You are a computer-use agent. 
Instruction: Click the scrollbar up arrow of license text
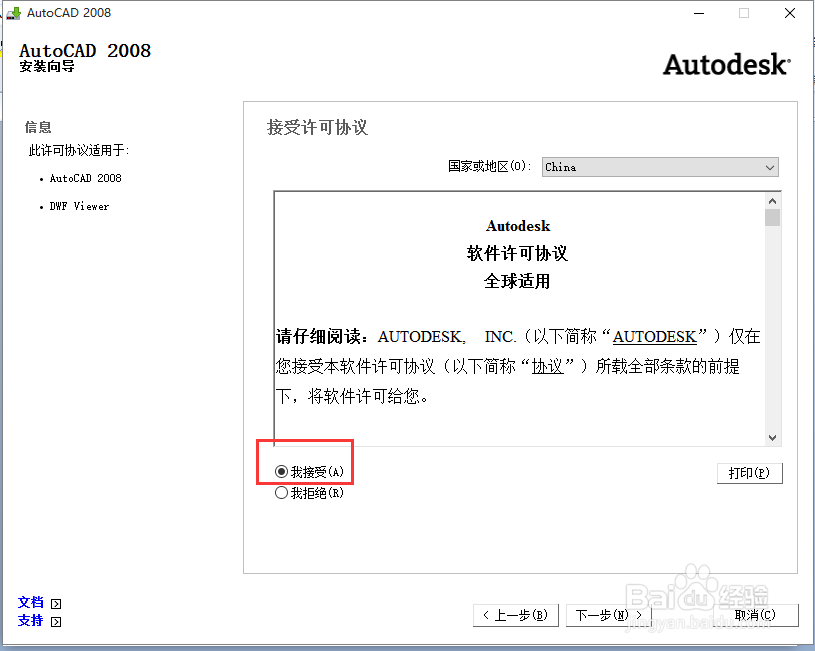point(772,199)
